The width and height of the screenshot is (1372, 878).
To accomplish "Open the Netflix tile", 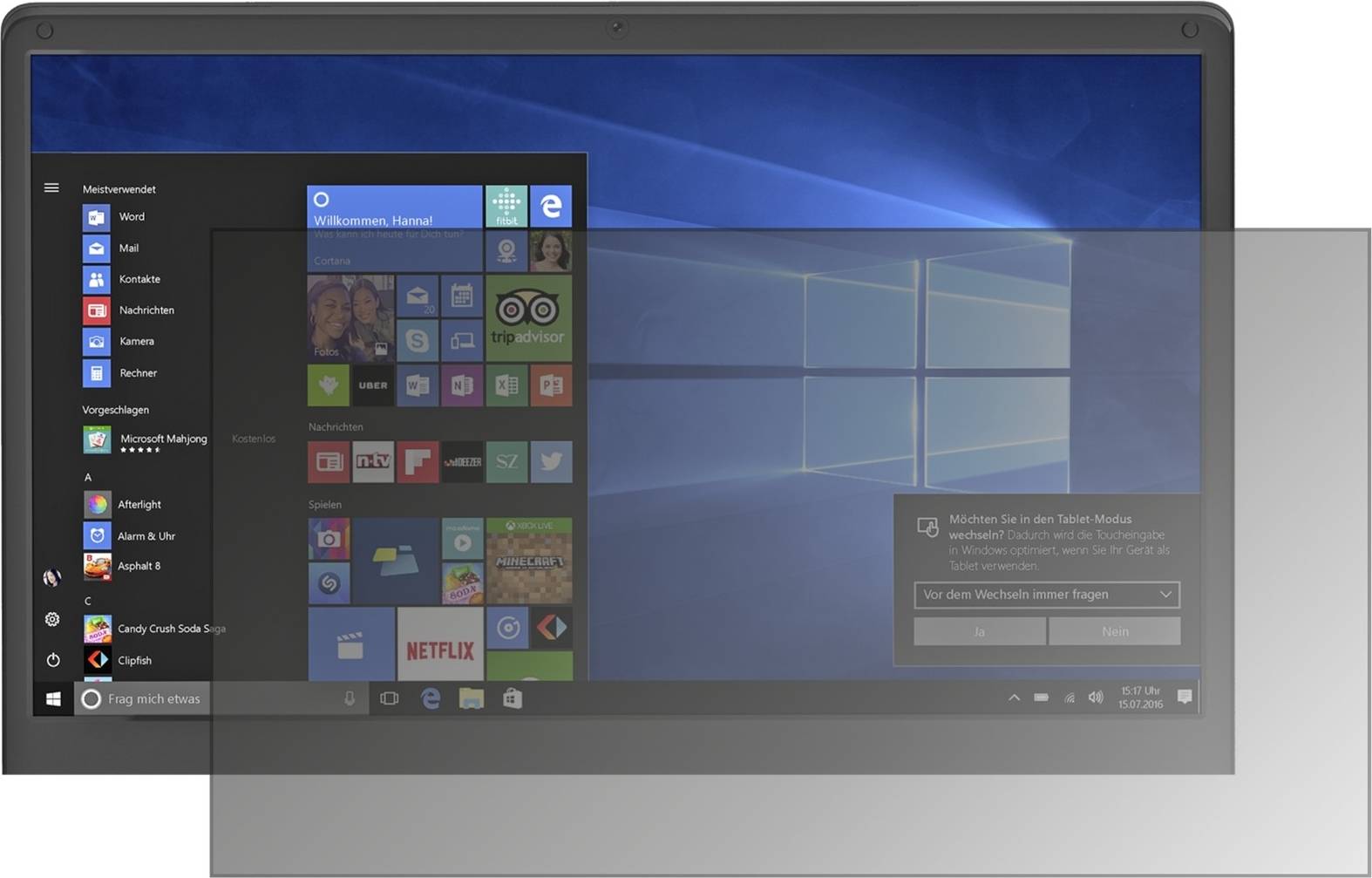I will tap(440, 644).
